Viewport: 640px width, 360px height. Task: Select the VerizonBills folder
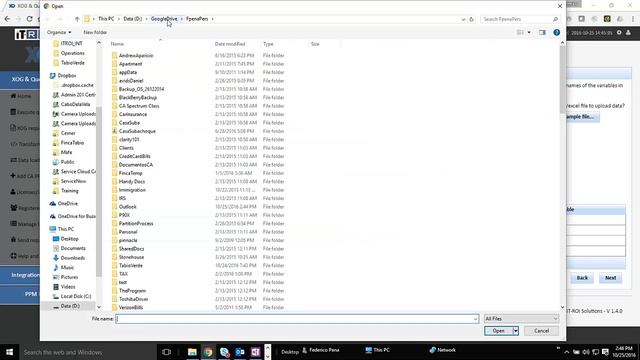click(x=131, y=307)
